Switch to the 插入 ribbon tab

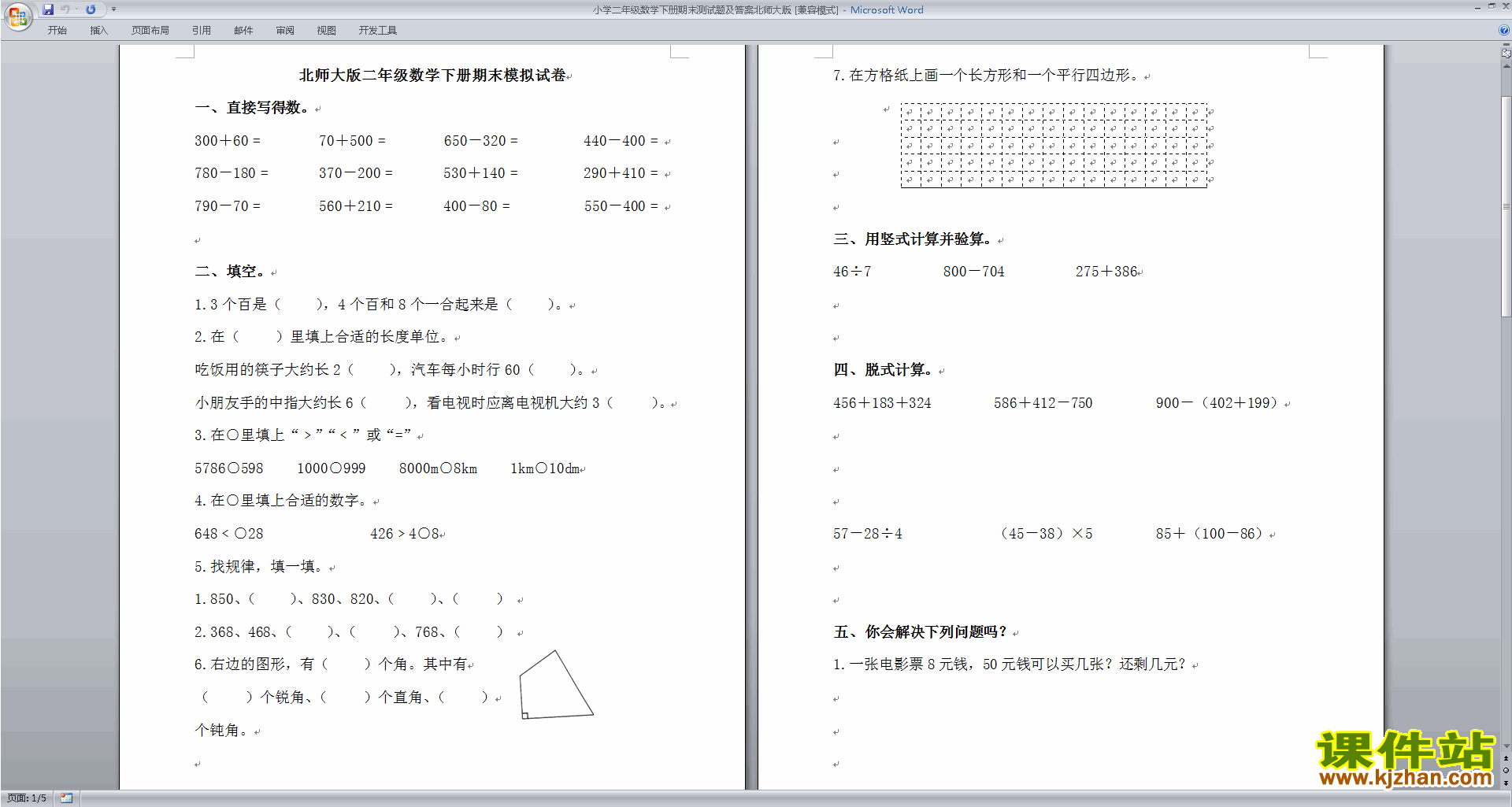98,30
